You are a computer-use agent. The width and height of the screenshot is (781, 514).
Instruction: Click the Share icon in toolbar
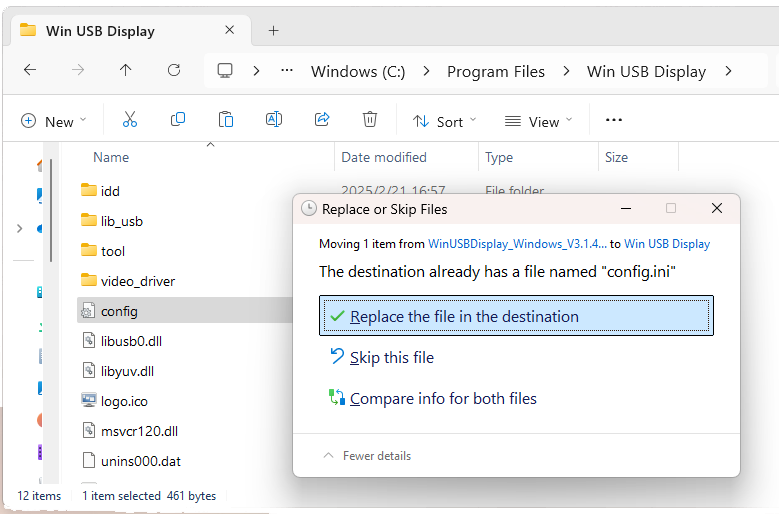tap(322, 120)
